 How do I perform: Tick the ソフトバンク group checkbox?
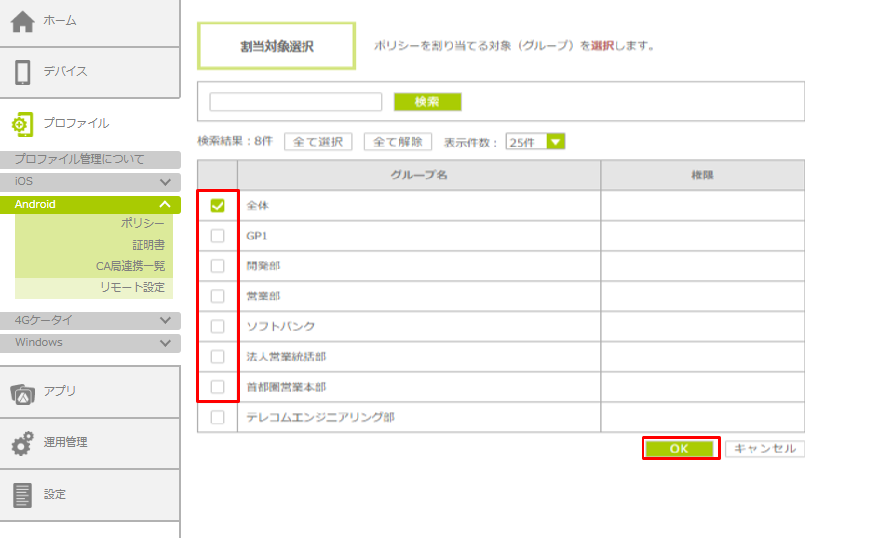(217, 326)
